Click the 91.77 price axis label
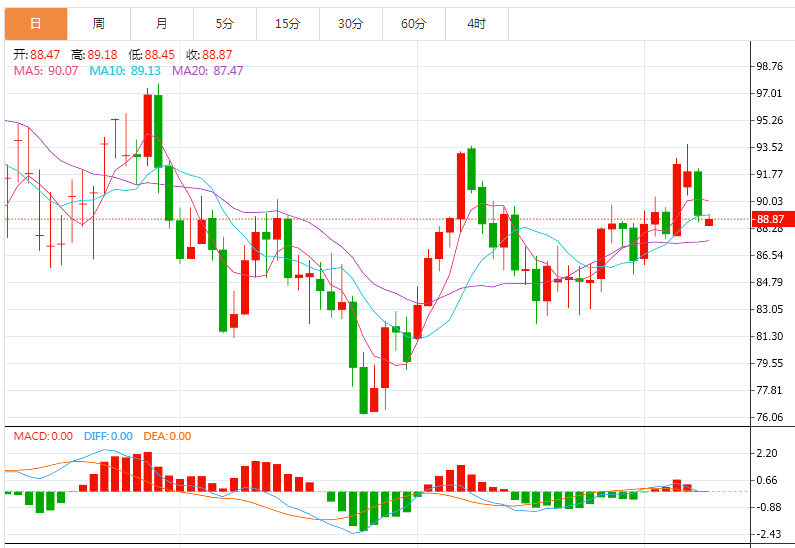795x548 pixels. point(770,174)
